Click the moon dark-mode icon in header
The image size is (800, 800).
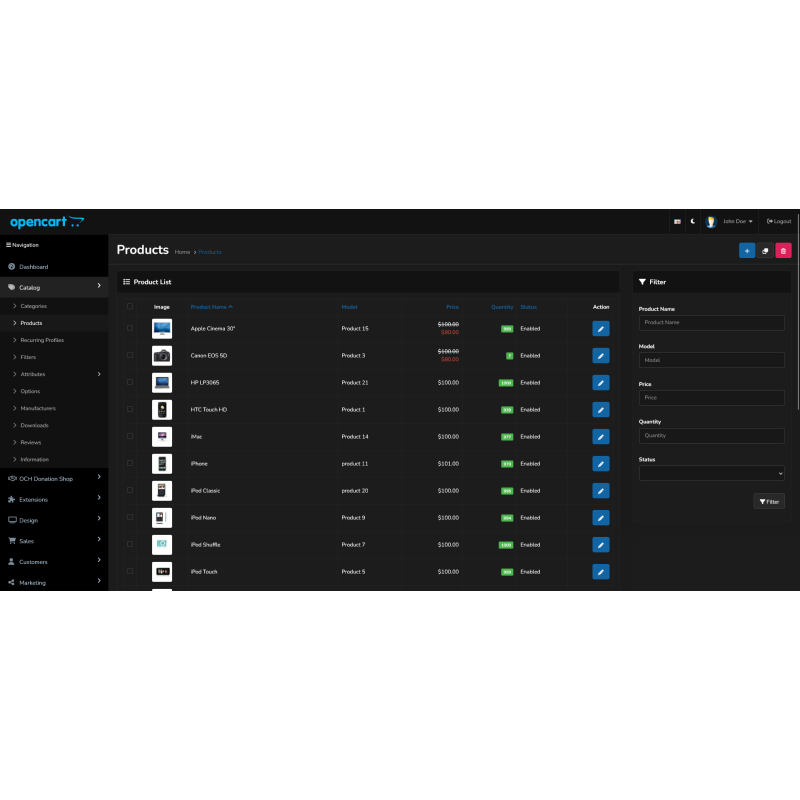[x=693, y=221]
